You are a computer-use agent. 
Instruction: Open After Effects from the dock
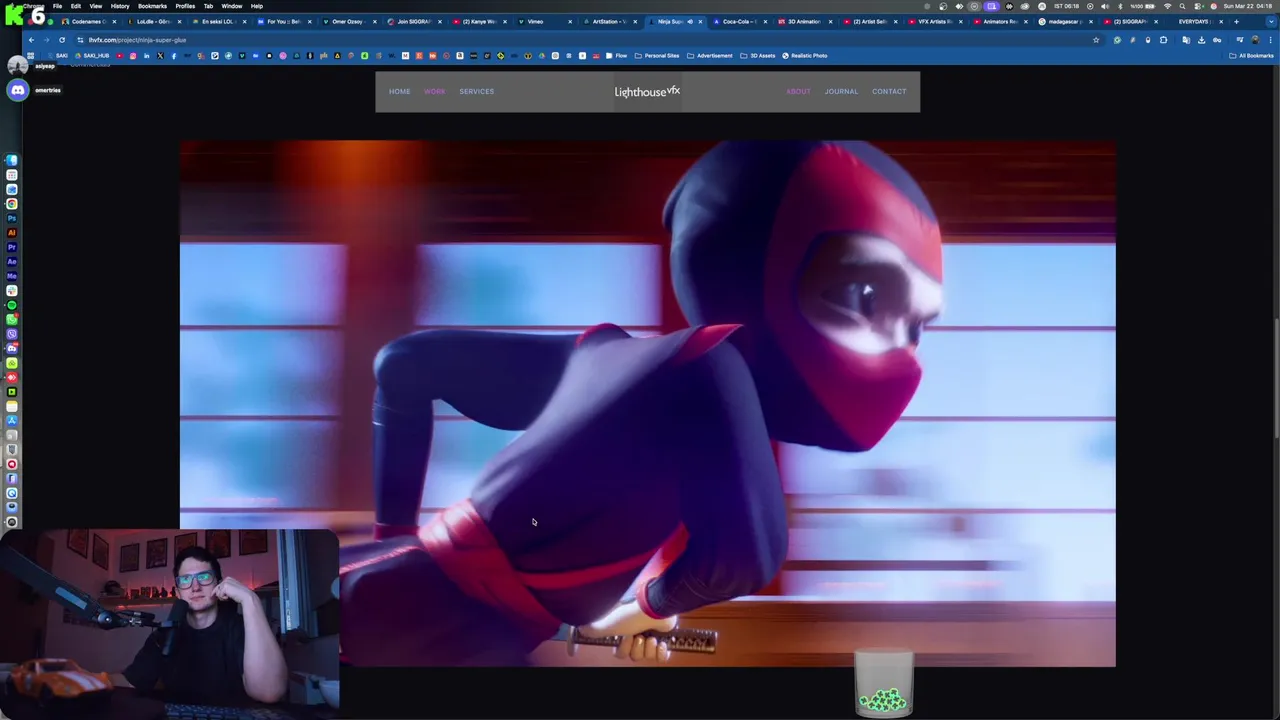12,261
